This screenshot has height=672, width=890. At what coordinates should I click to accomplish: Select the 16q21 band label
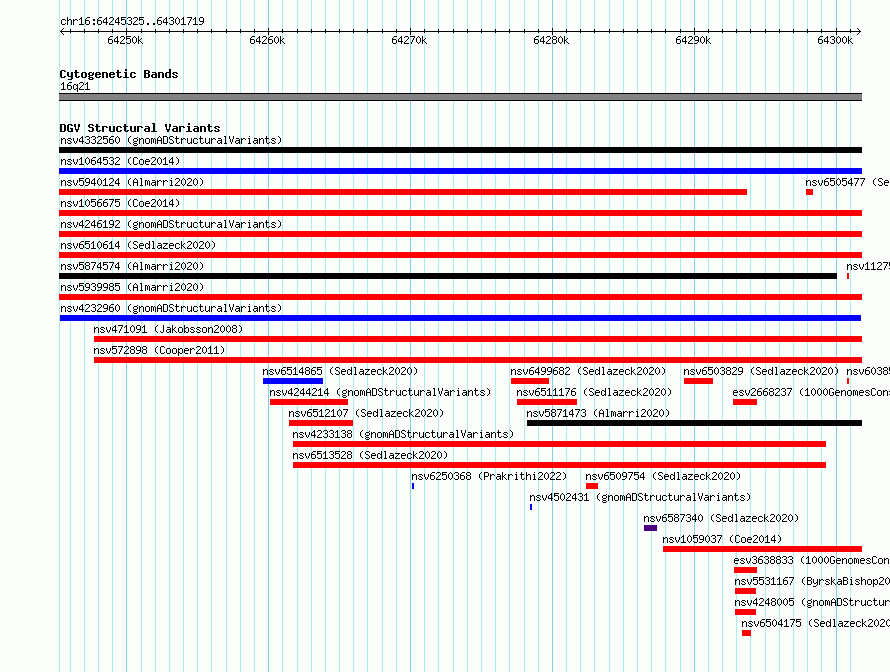coord(75,86)
